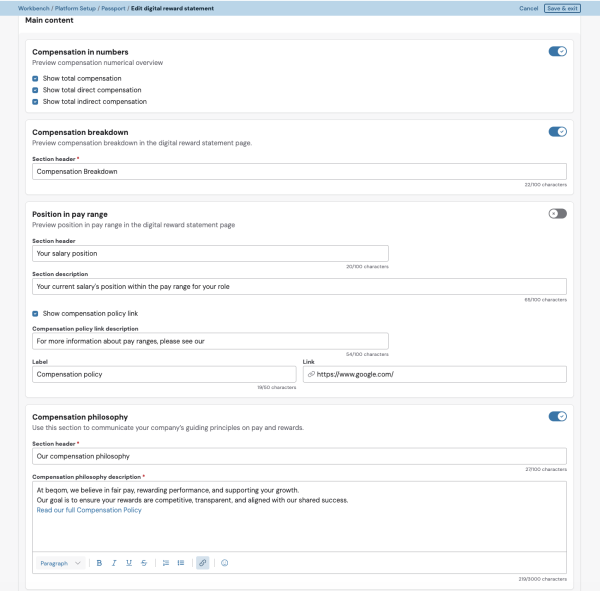Insert bulleted list in philosophy description
The width and height of the screenshot is (600, 591).
pos(181,563)
